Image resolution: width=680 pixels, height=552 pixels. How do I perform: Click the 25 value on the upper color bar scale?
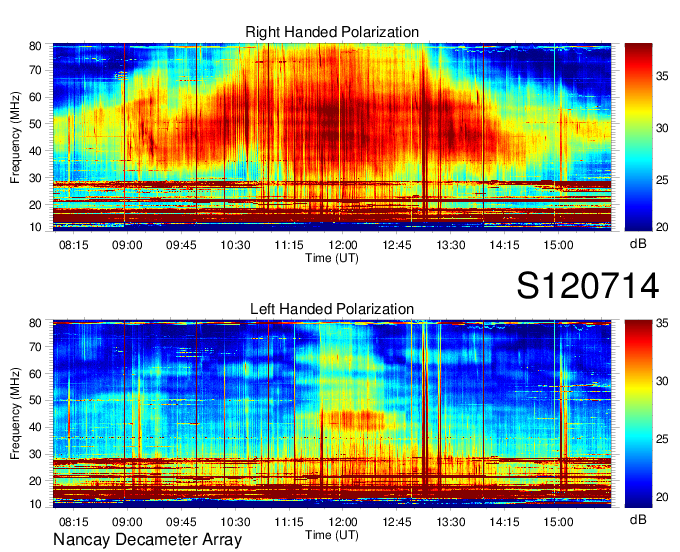(662, 180)
